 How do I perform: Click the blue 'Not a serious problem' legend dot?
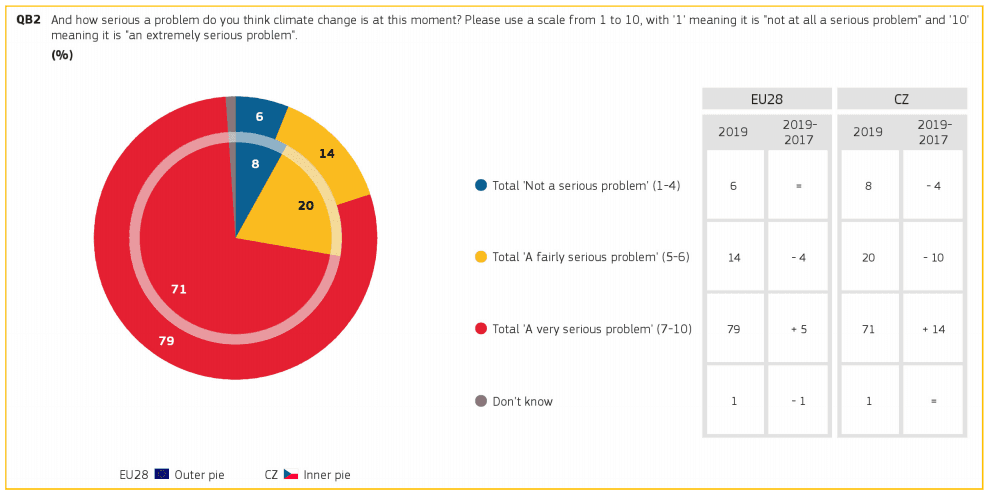[x=481, y=185]
